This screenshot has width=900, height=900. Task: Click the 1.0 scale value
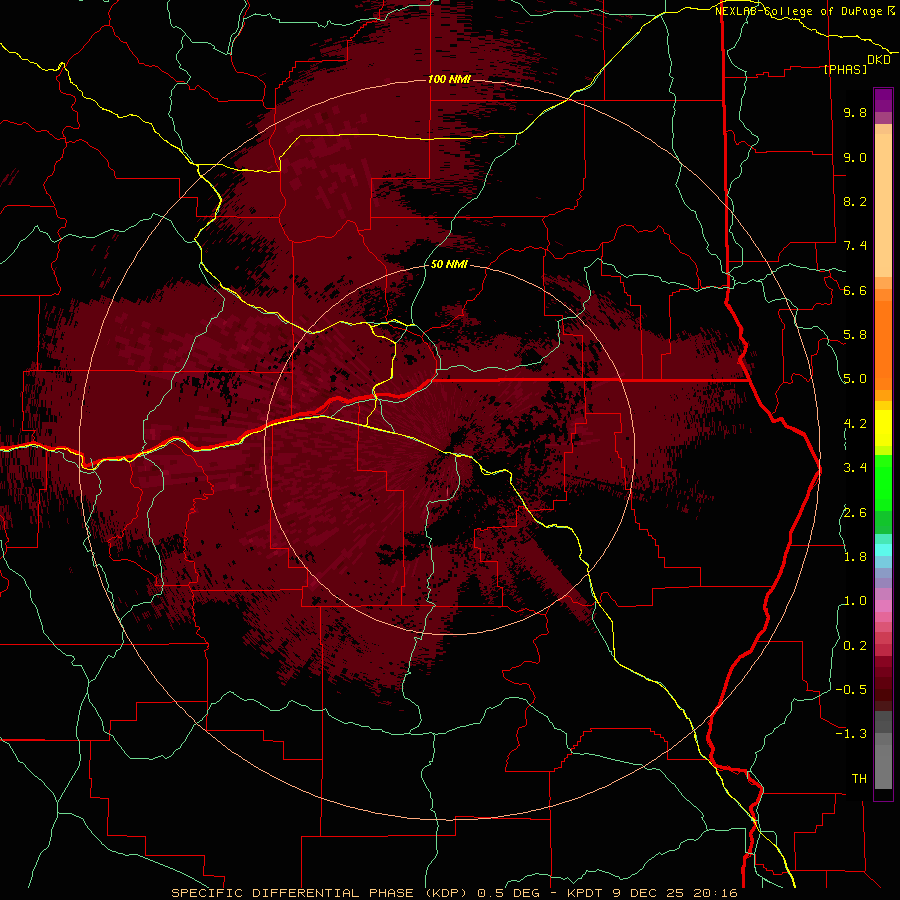pyautogui.click(x=855, y=601)
